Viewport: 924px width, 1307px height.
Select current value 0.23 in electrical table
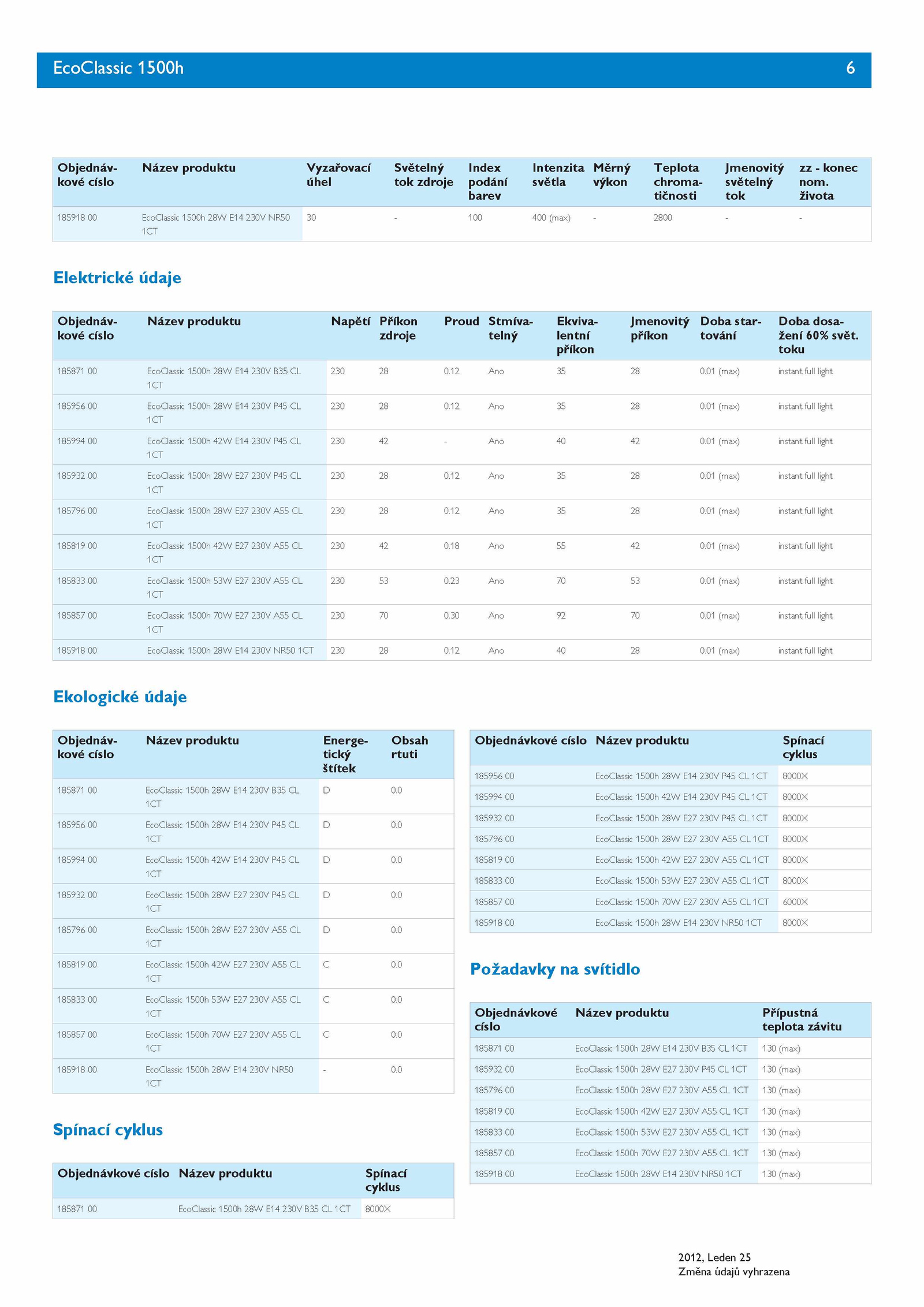[452, 581]
